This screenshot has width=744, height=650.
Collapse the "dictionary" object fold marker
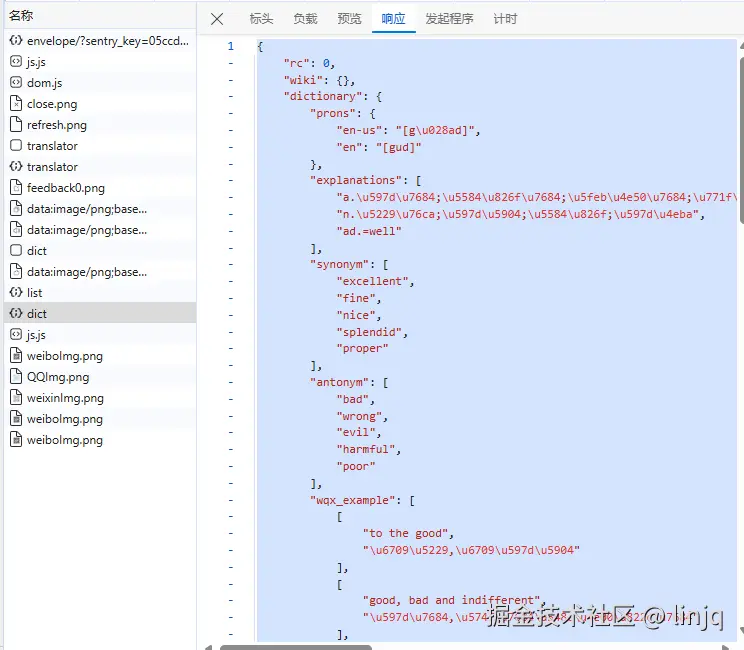tap(231, 96)
